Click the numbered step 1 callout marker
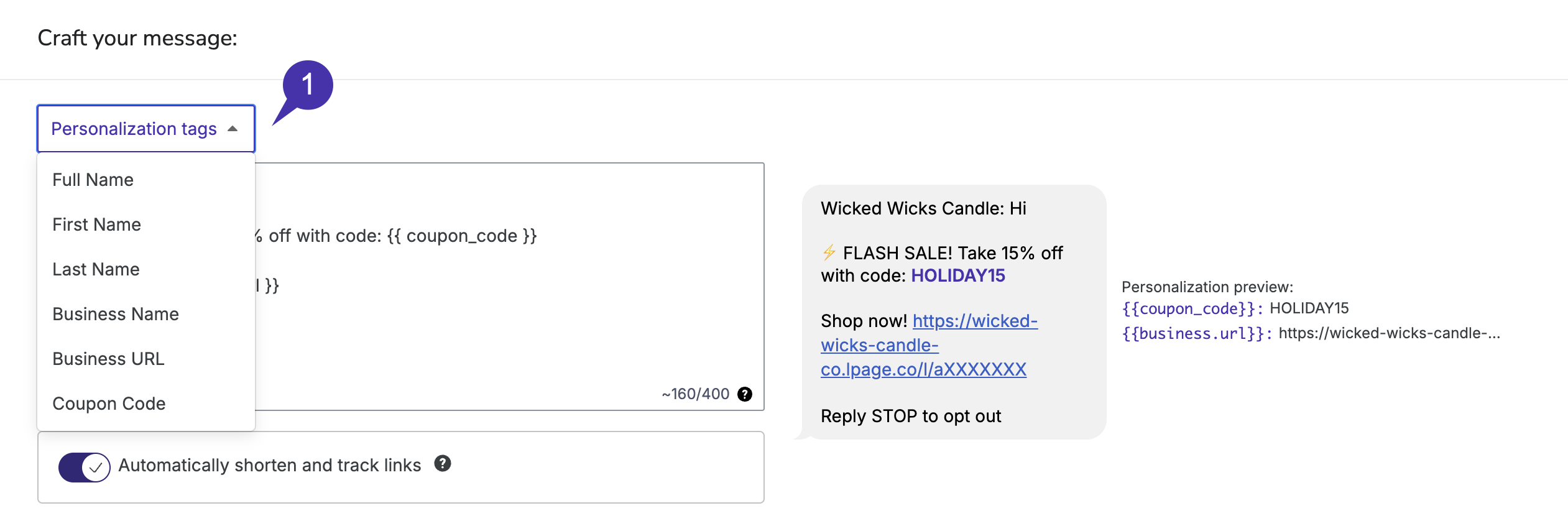This screenshot has width=1568, height=526. point(307,85)
